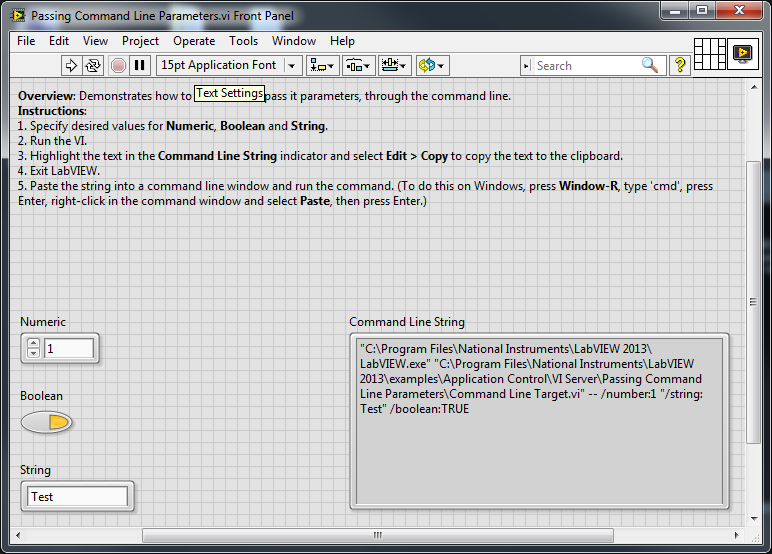Click the horizontal scrollbar thumb
The width and height of the screenshot is (772, 554).
click(x=378, y=535)
